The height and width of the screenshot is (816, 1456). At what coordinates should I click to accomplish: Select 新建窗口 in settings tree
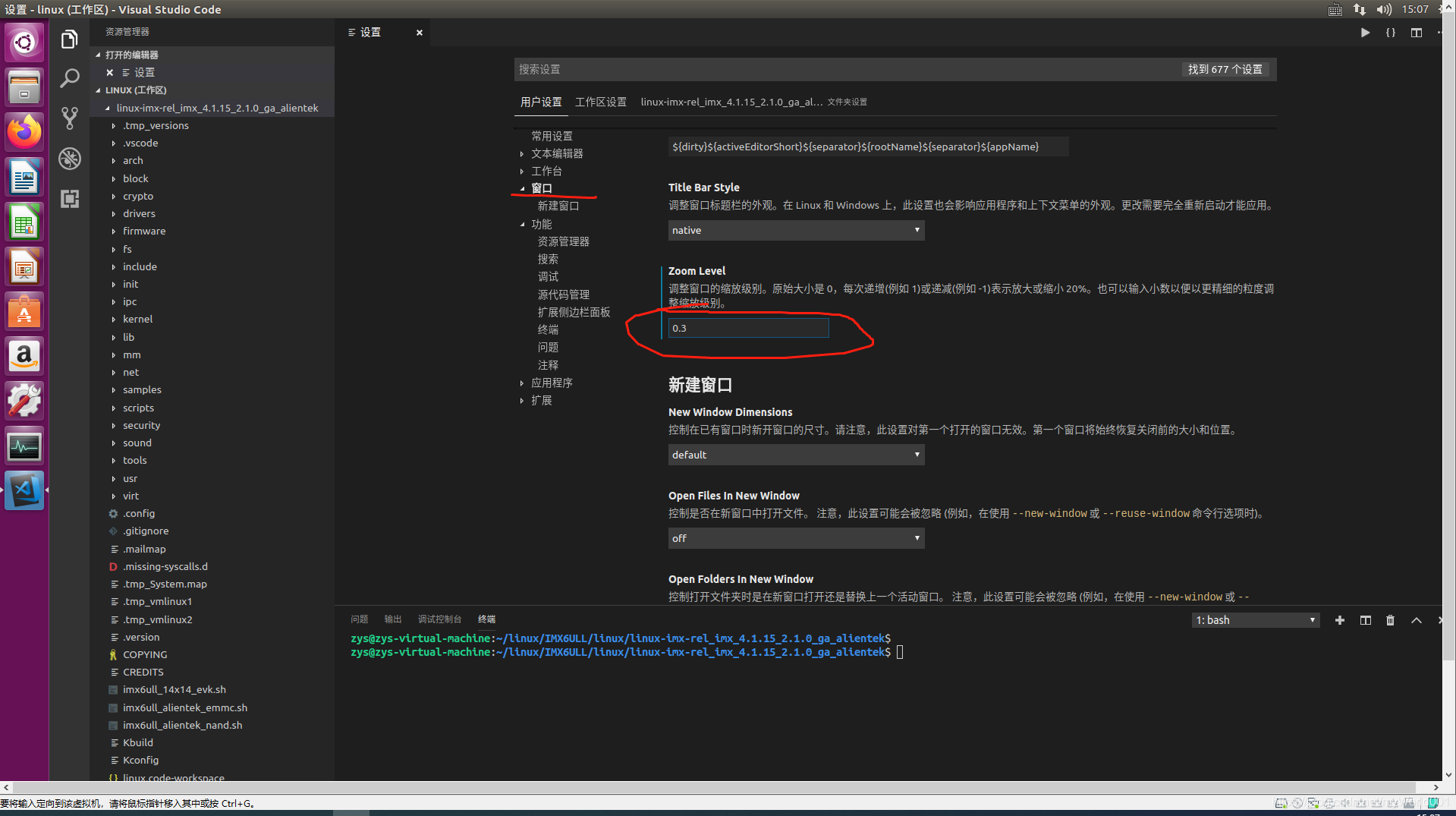coord(558,206)
